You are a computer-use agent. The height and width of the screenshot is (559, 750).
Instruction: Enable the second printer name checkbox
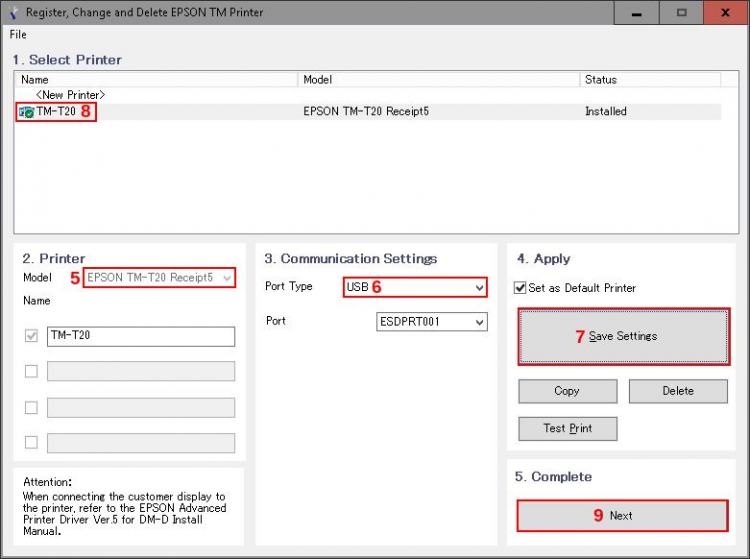[31, 371]
